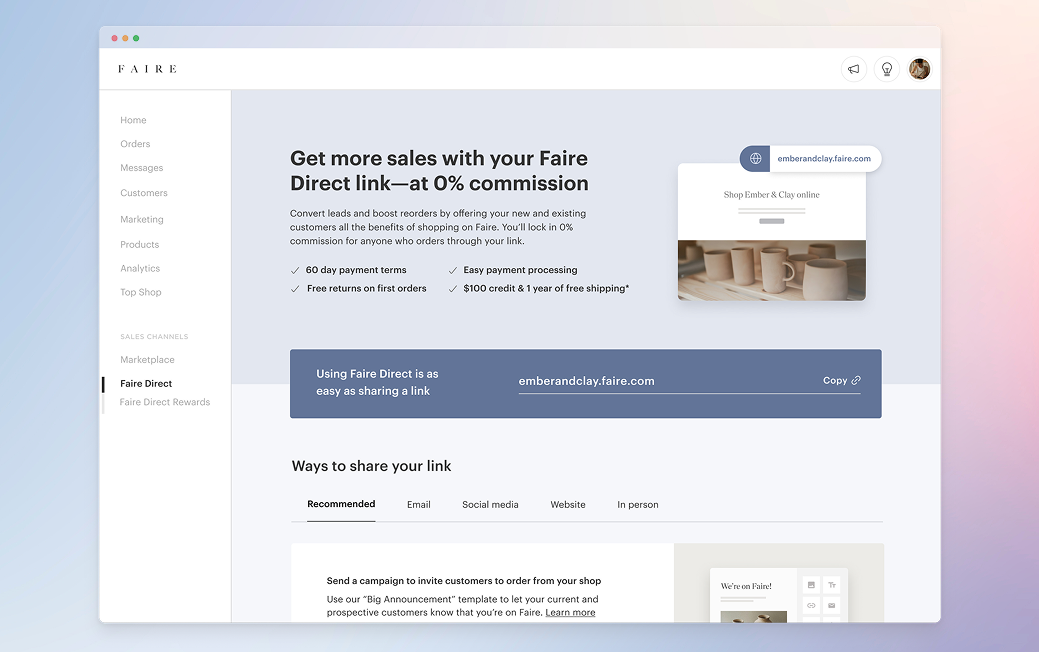Click the We're on Faire! campaign preview
This screenshot has width=1040, height=652.
pos(779,596)
